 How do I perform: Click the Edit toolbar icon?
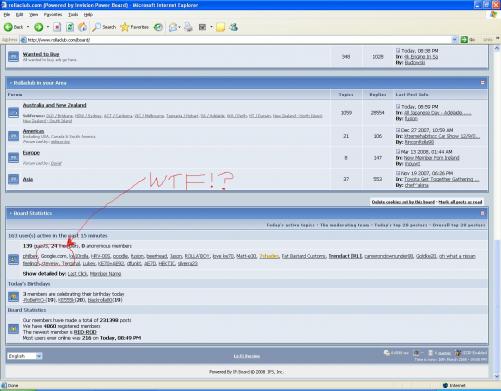tap(202, 27)
